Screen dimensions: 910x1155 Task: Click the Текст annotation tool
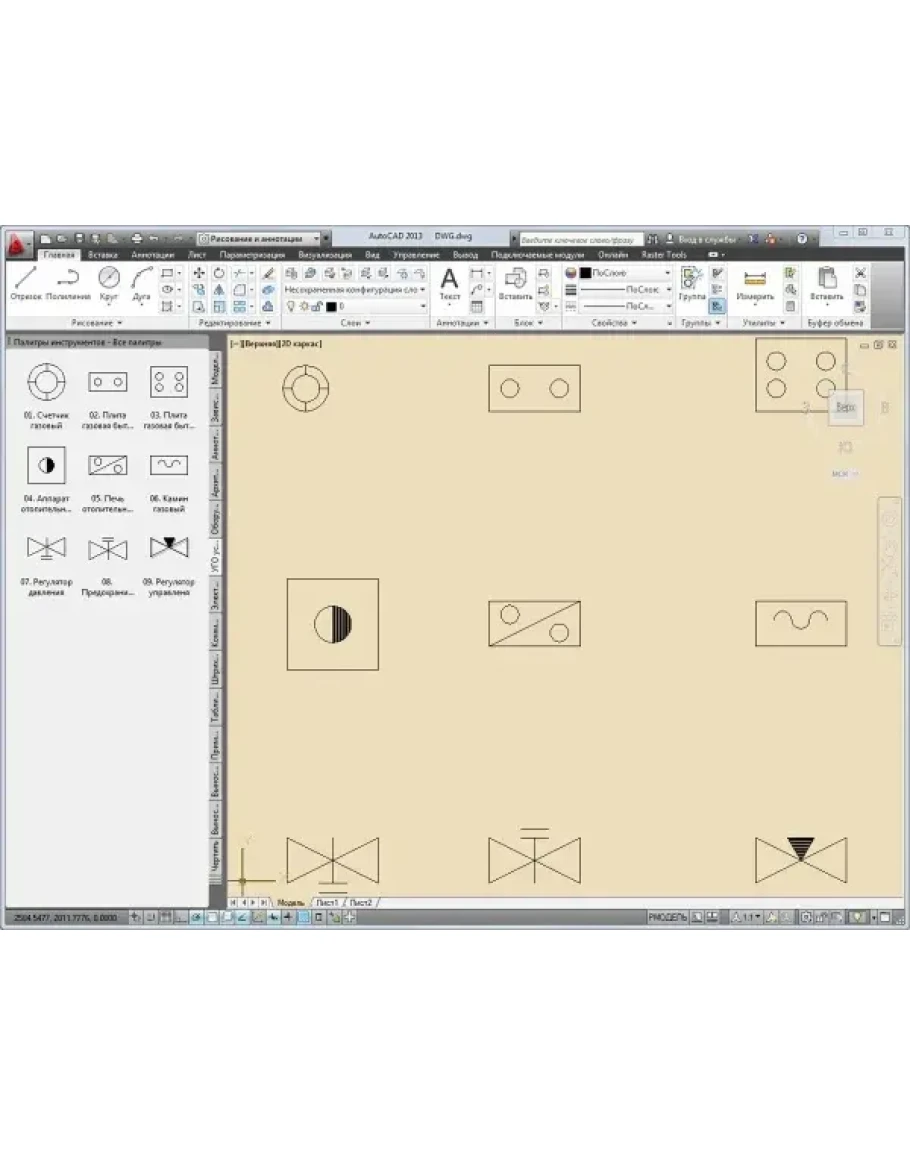450,283
